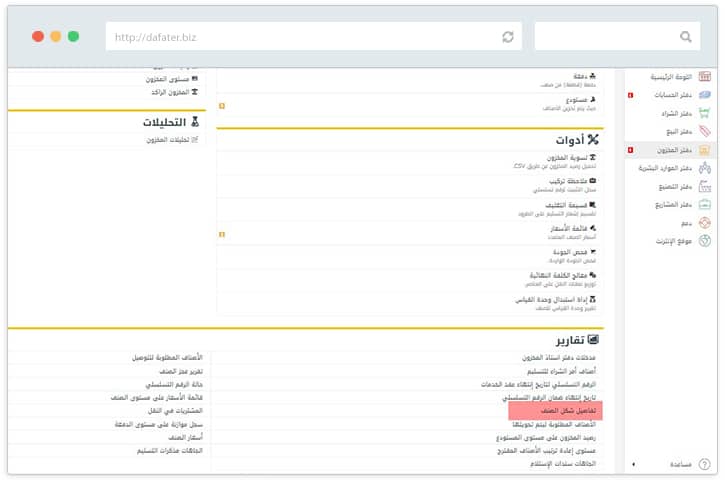Open the تاريخ إنتهاء ضمان الرقم التسلسلي report
The height and width of the screenshot is (485, 725).
point(549,398)
